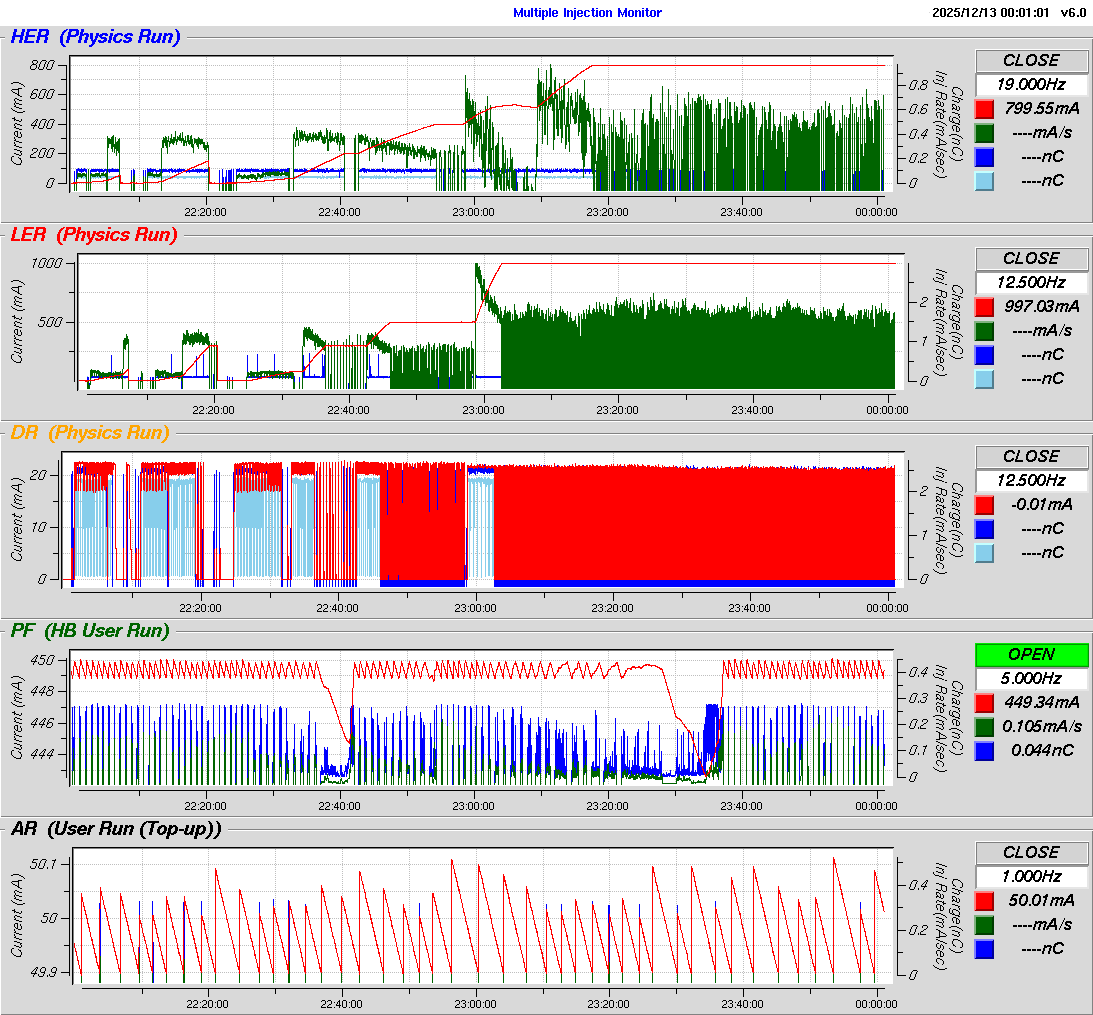Click the 0.105mA/s injection rate readout

pyautogui.click(x=1037, y=726)
